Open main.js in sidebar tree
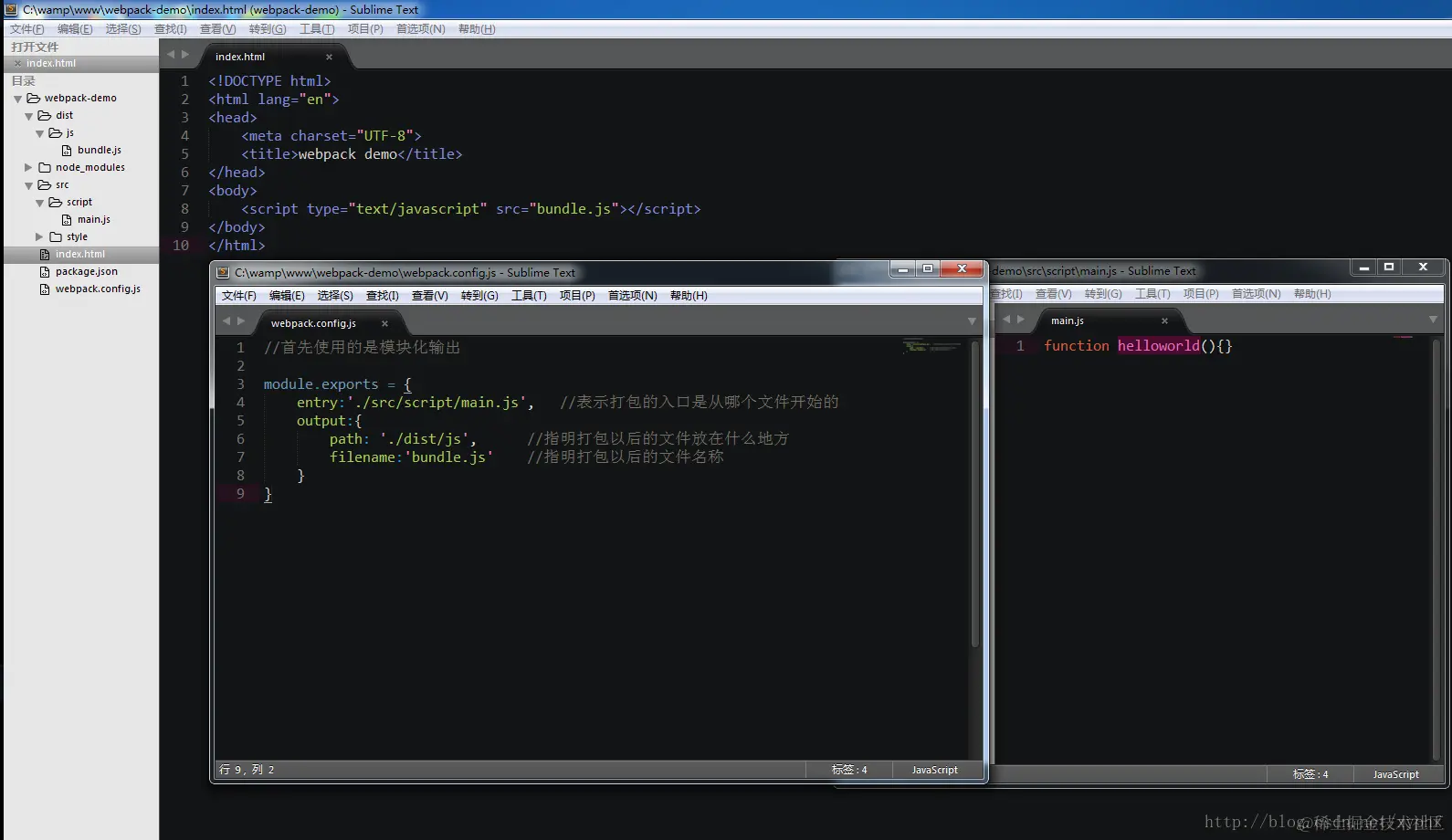The height and width of the screenshot is (840, 1452). tap(93, 220)
